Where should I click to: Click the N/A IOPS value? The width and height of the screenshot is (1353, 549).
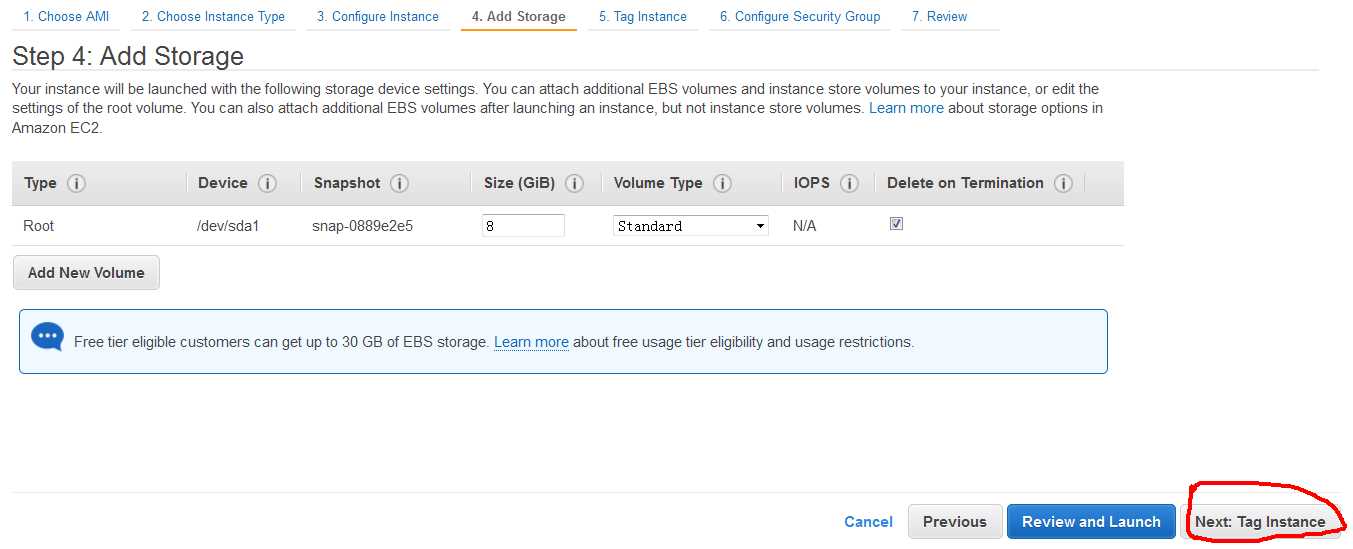tap(804, 226)
